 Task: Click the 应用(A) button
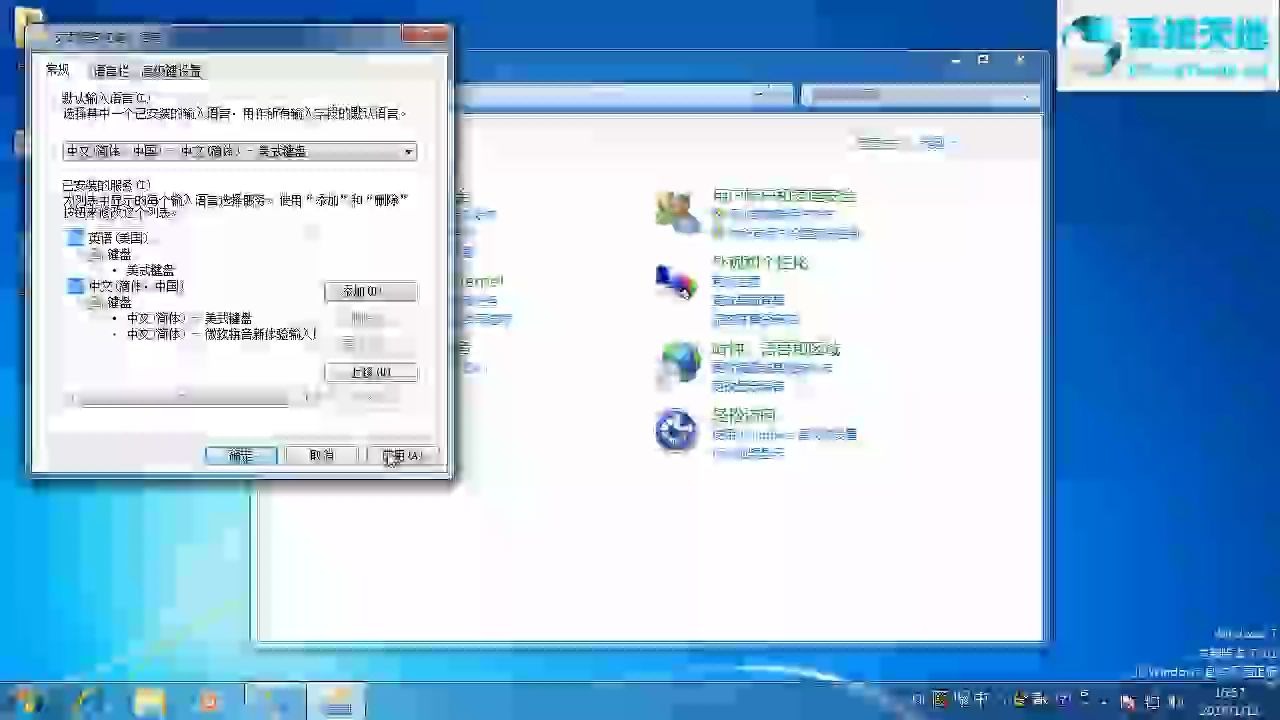coord(402,455)
